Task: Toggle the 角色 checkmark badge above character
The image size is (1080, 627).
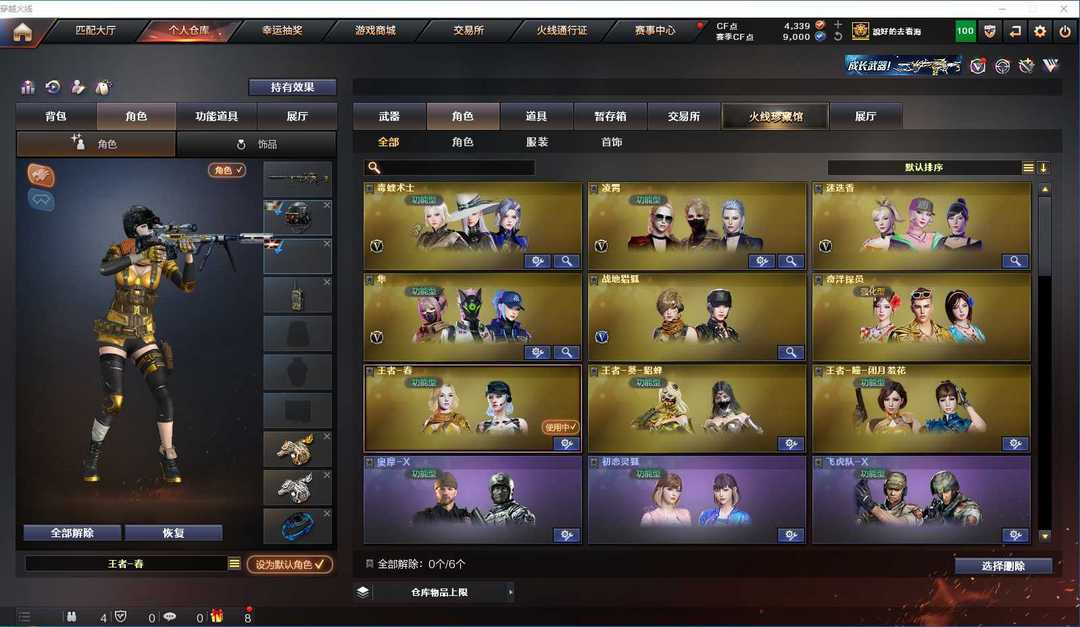Action: [227, 169]
